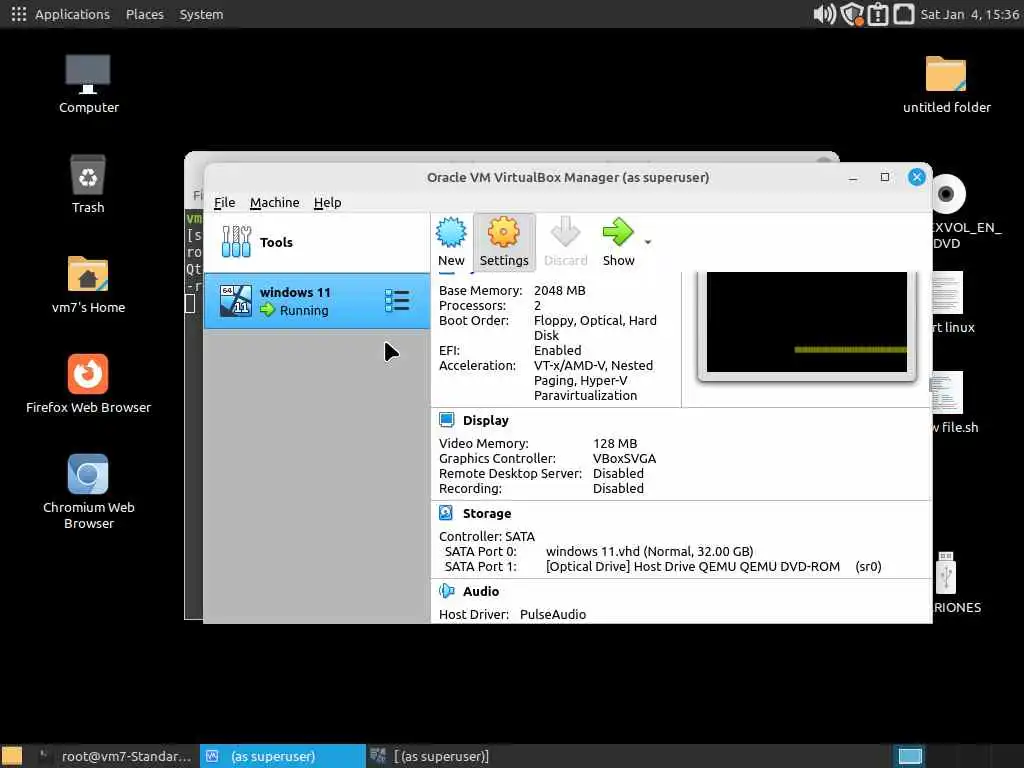This screenshot has width=1024, height=768.
Task: Click the volume speaker tray icon
Action: [824, 14]
